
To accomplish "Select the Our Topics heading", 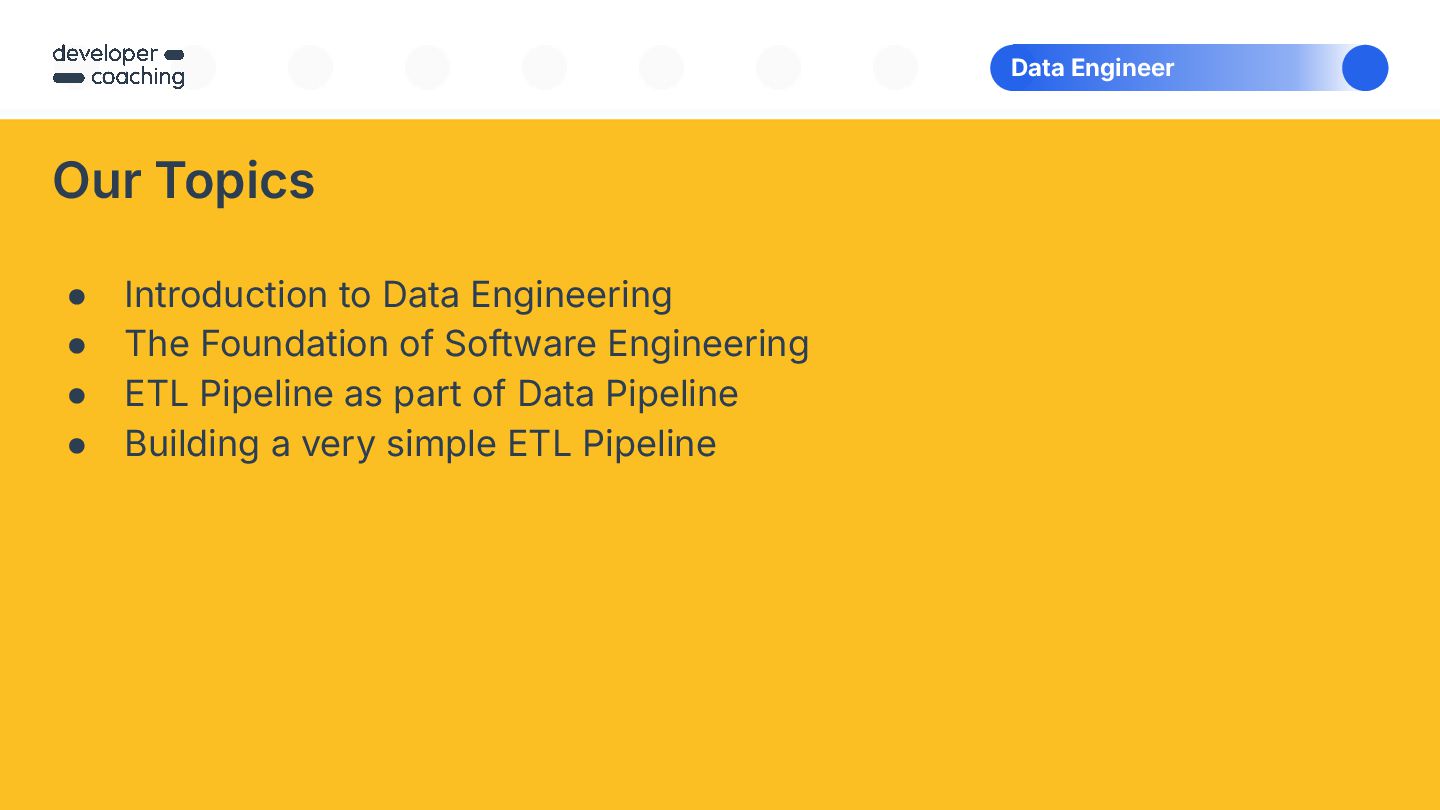I will pos(184,181).
